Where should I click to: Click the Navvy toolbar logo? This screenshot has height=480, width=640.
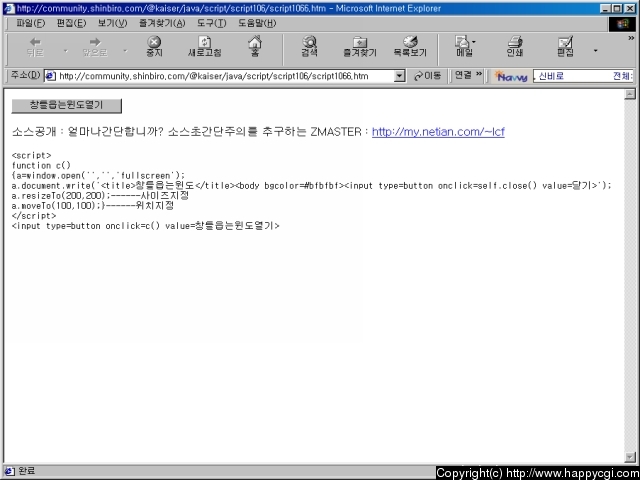point(510,76)
